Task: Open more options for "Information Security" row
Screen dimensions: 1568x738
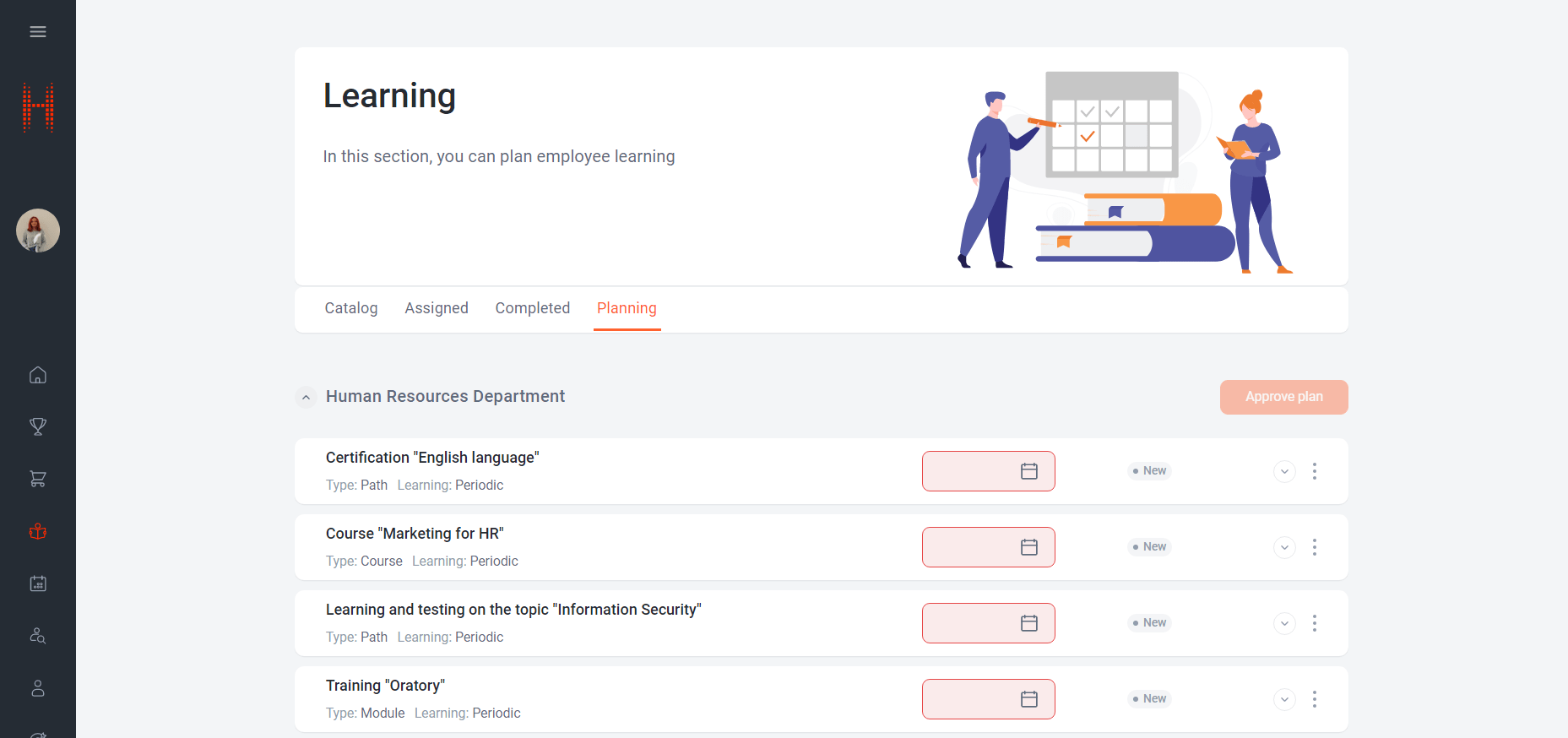Action: 1315,623
